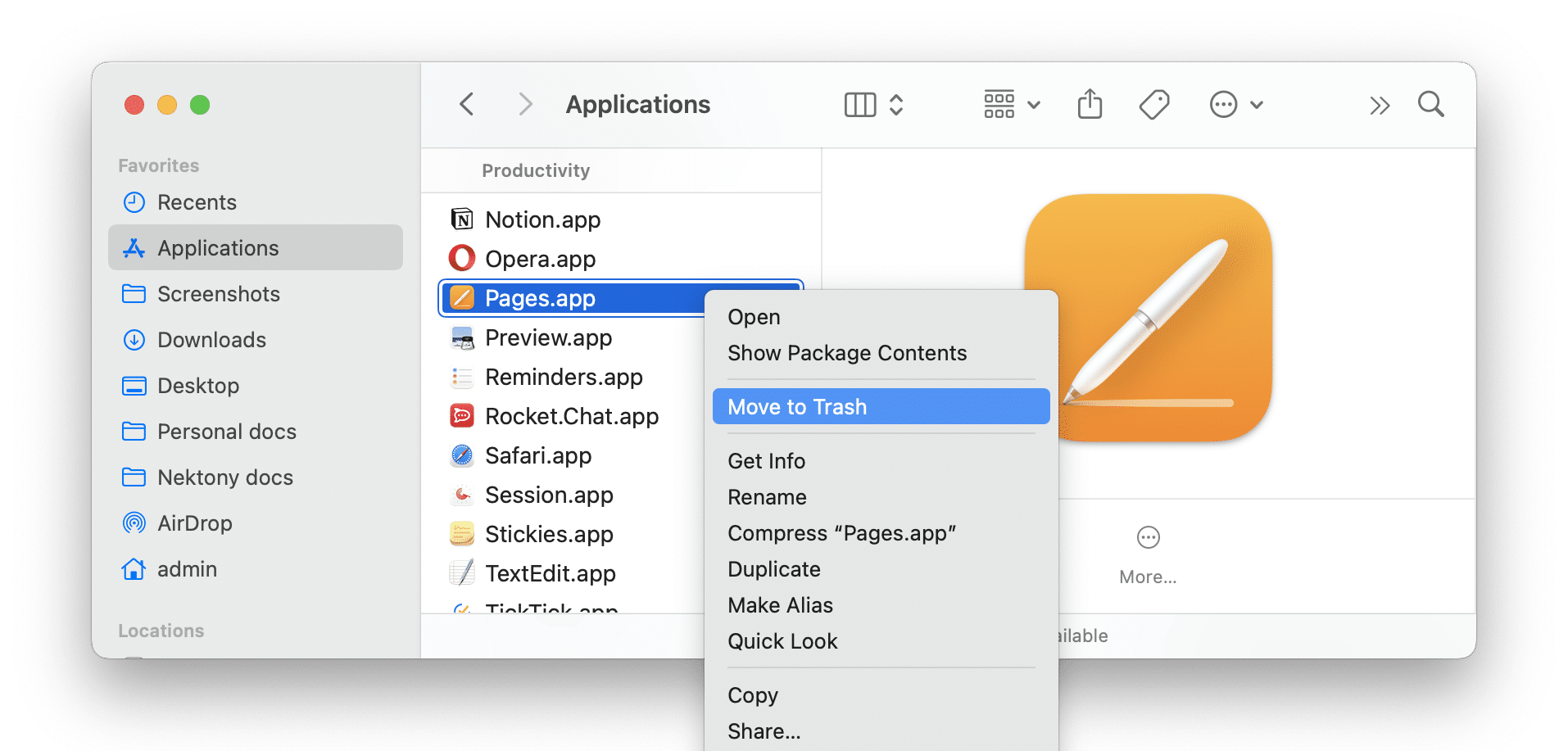Choose Show Package Contents
Viewport: 1568px width, 751px height.
click(x=881, y=353)
